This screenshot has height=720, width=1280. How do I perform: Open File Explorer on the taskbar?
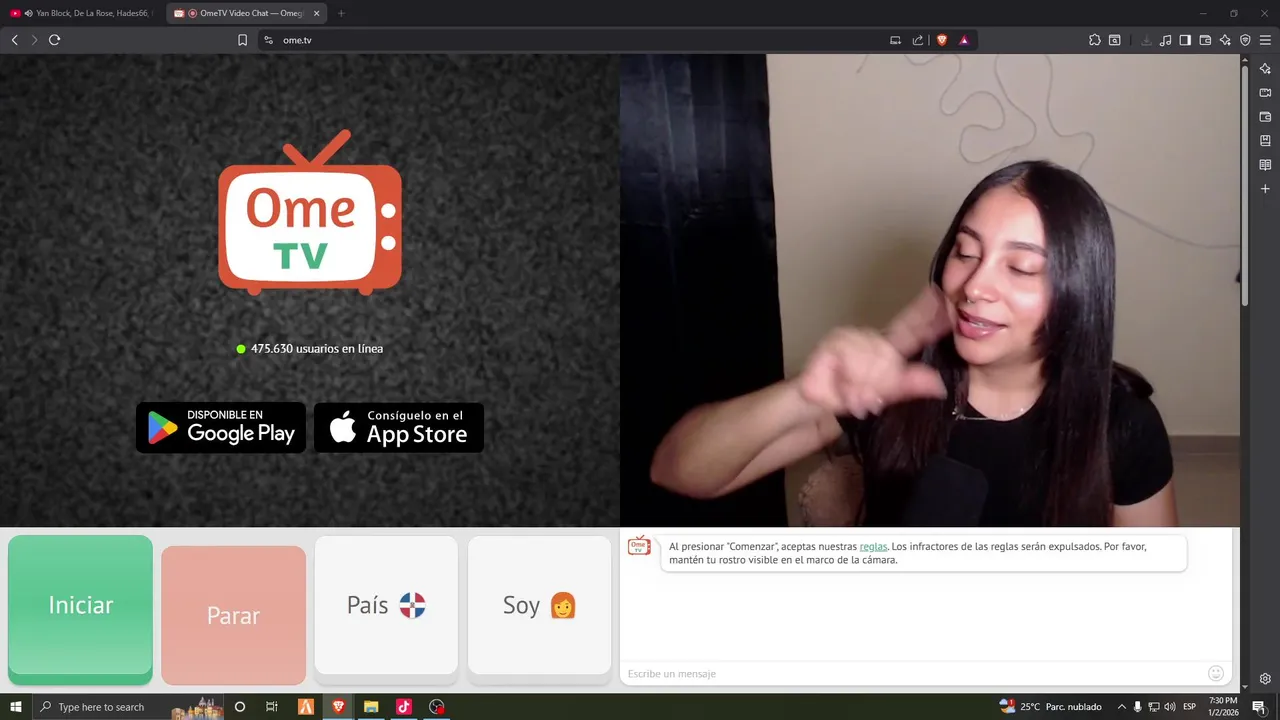pos(370,707)
